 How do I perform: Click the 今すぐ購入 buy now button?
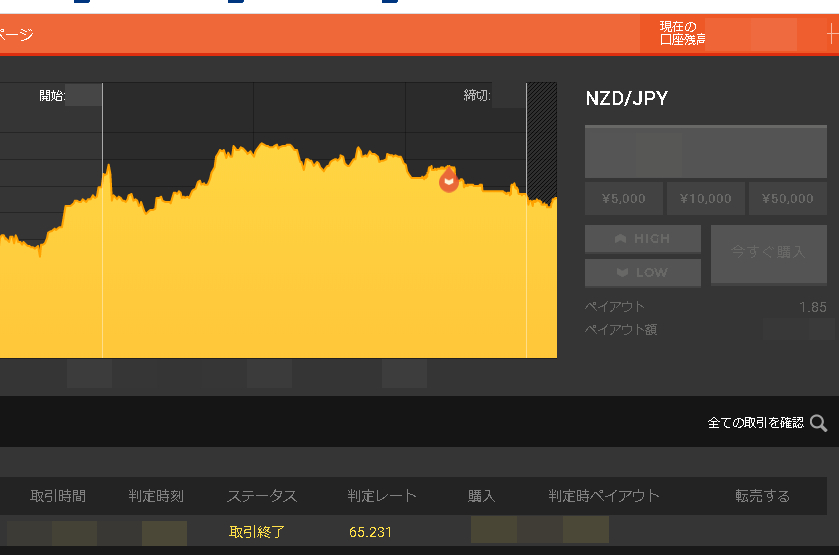pyautogui.click(x=768, y=254)
